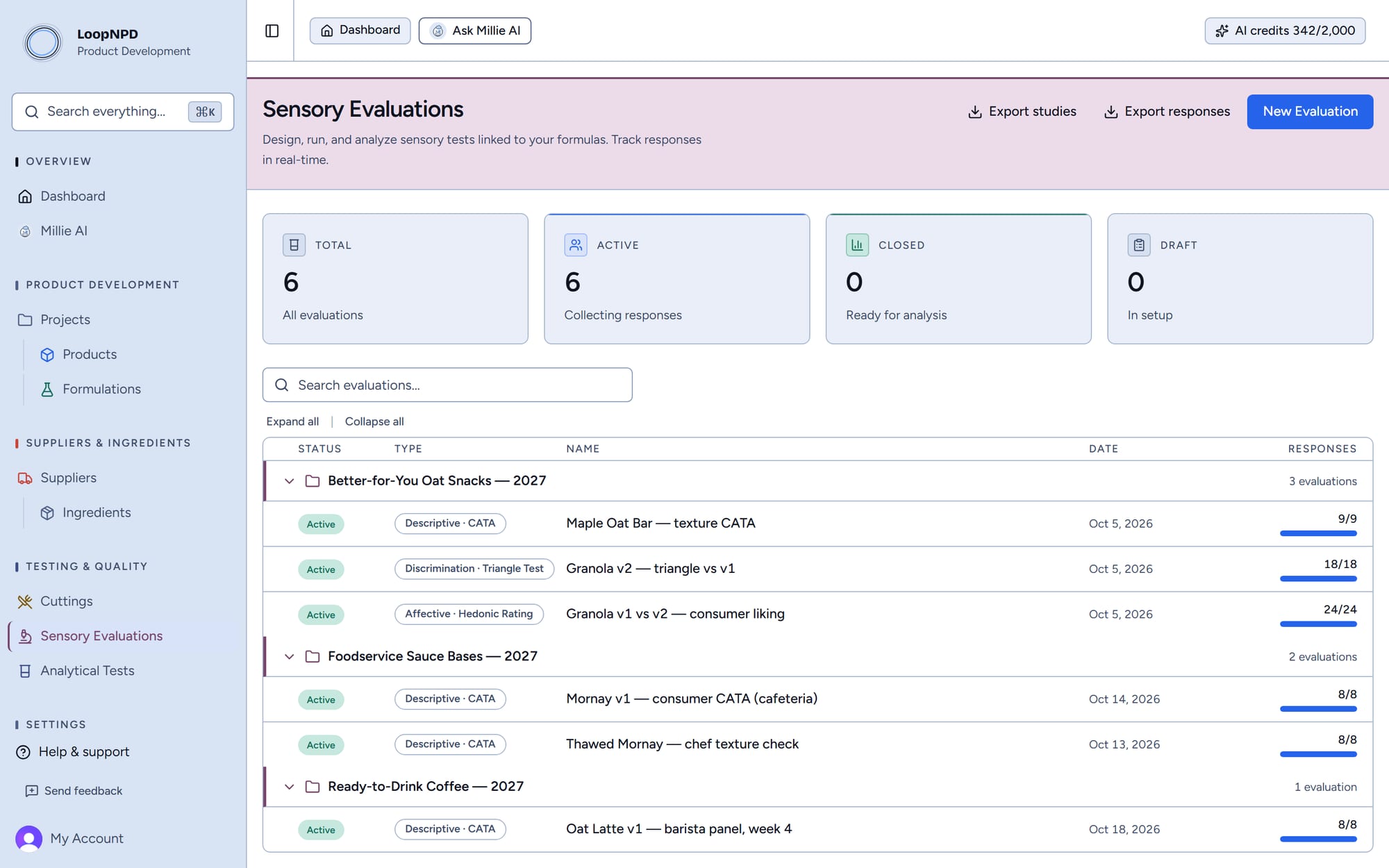This screenshot has width=1389, height=868.
Task: Collapse the Ready-to-Drink Coffee group
Action: [x=290, y=786]
